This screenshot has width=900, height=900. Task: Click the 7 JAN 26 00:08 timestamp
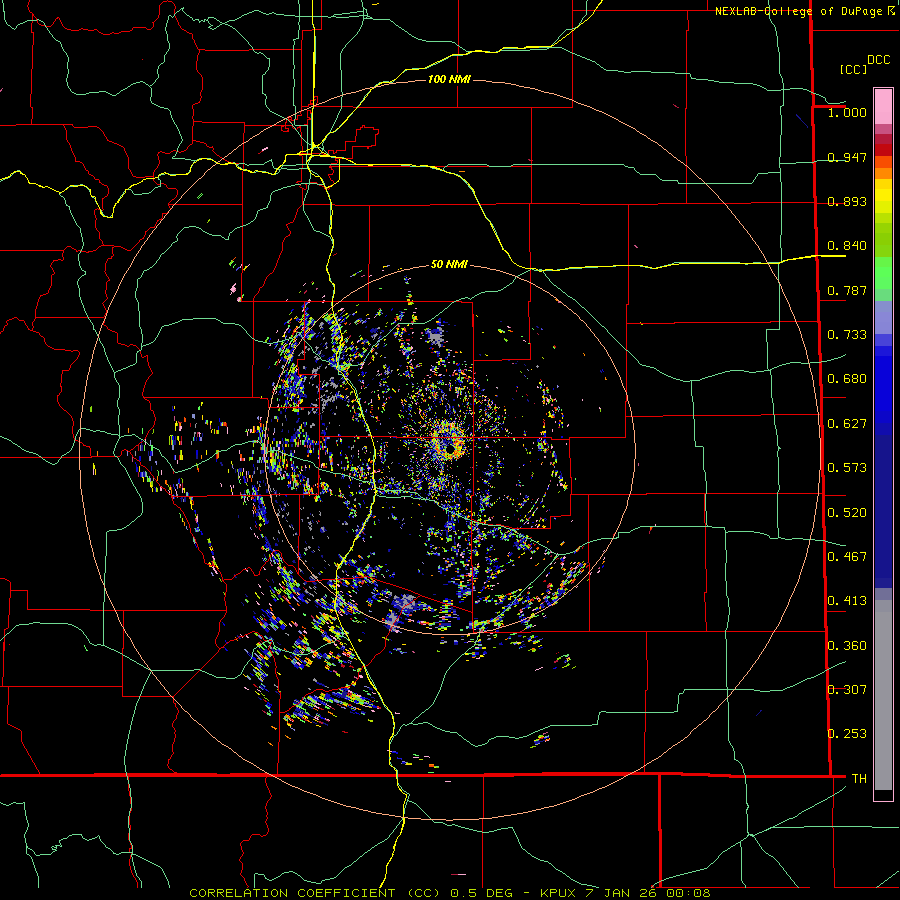tap(647, 893)
